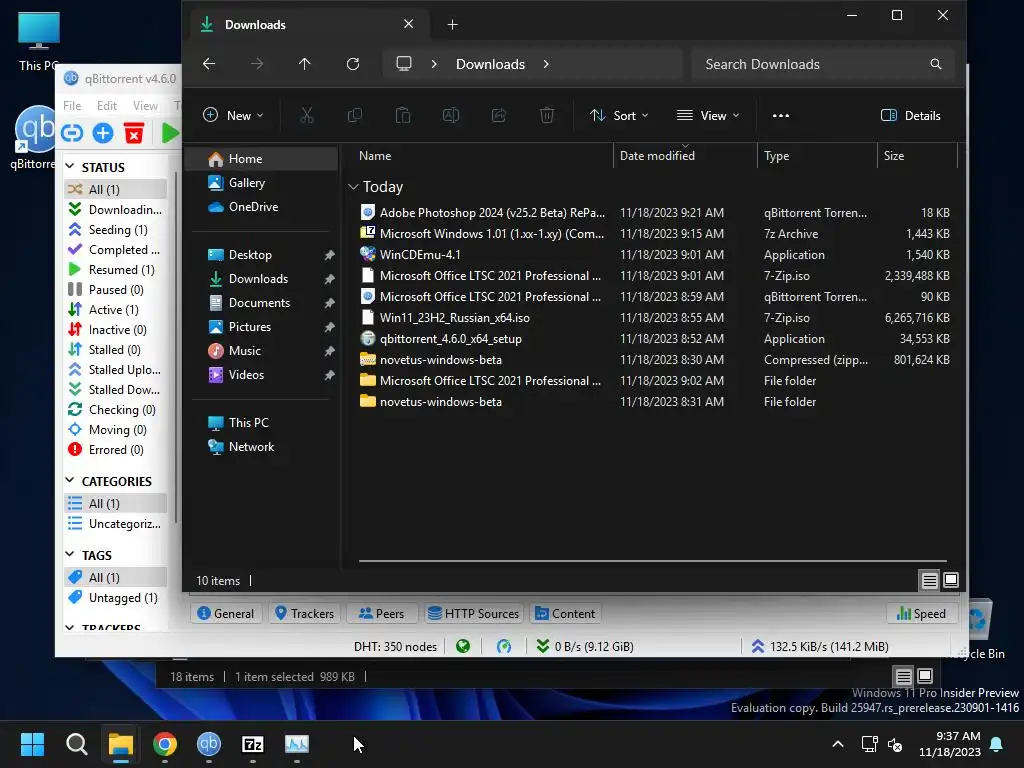Viewport: 1024px width, 768px height.
Task: Open the See more three-dots menu
Action: [x=780, y=116]
